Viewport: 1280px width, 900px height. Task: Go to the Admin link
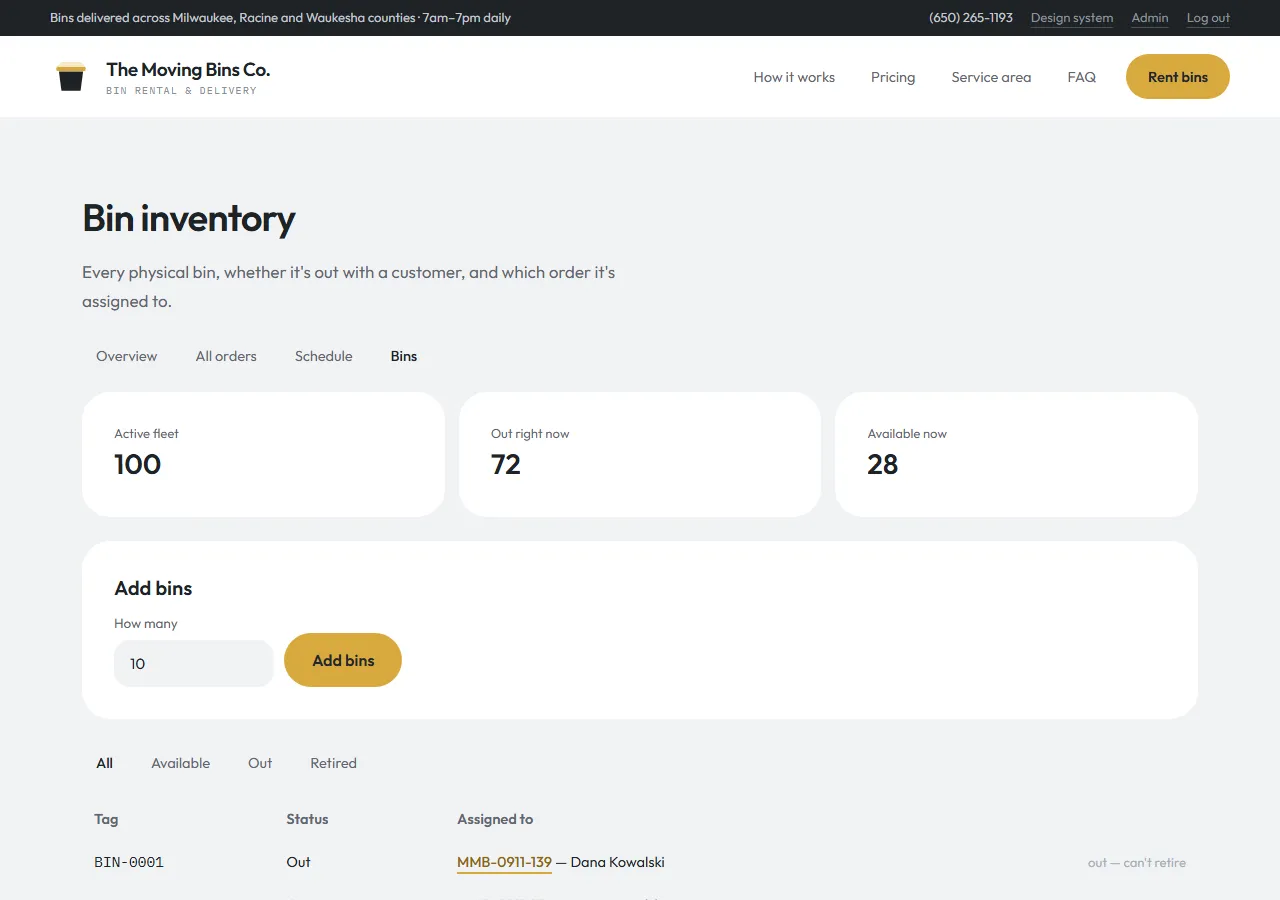click(x=1150, y=18)
